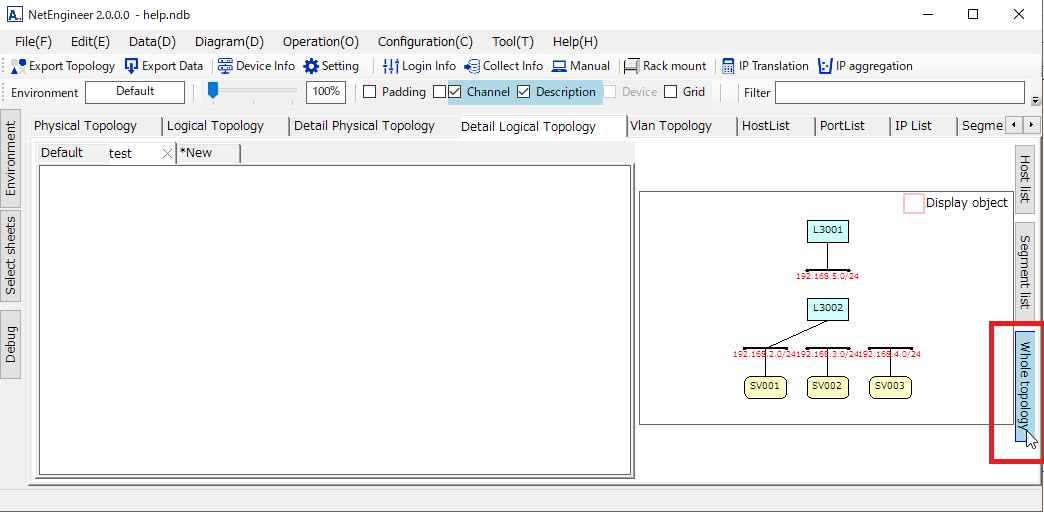Click the Export Topology toolbar icon
Viewport: 1044px width, 512px height.
pos(19,66)
